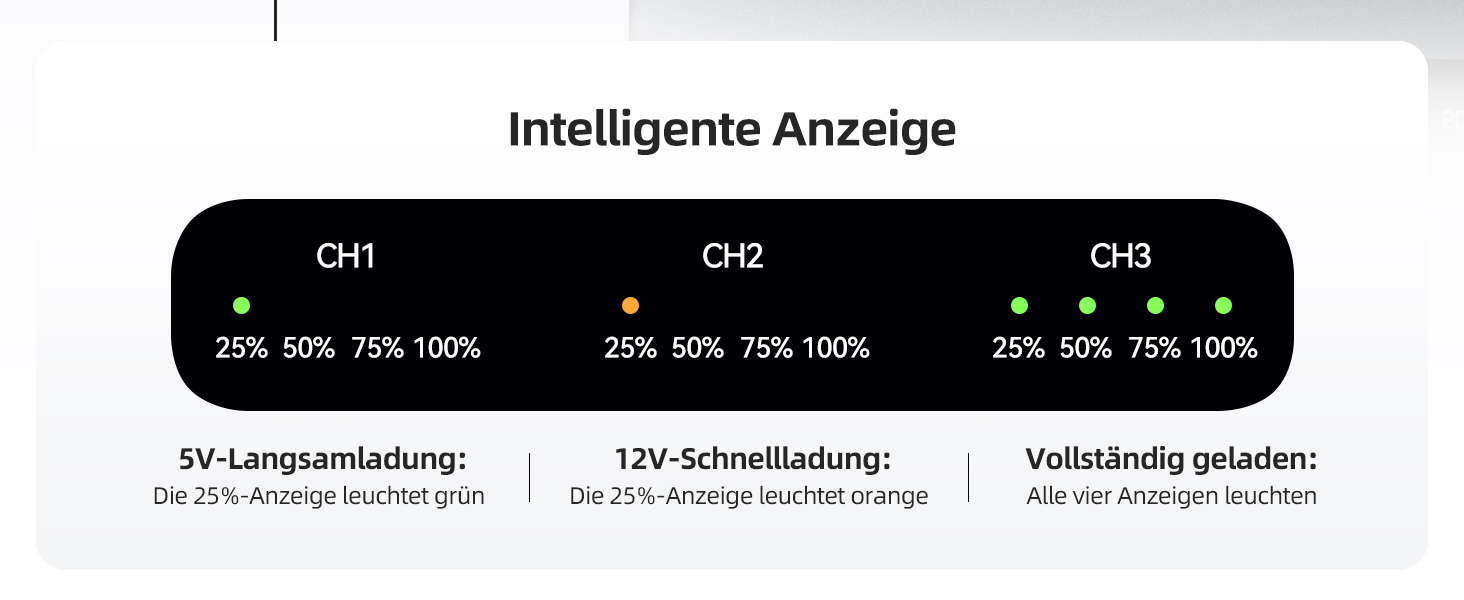Click the 50% label under CH1
1464x600 pixels.
(309, 349)
